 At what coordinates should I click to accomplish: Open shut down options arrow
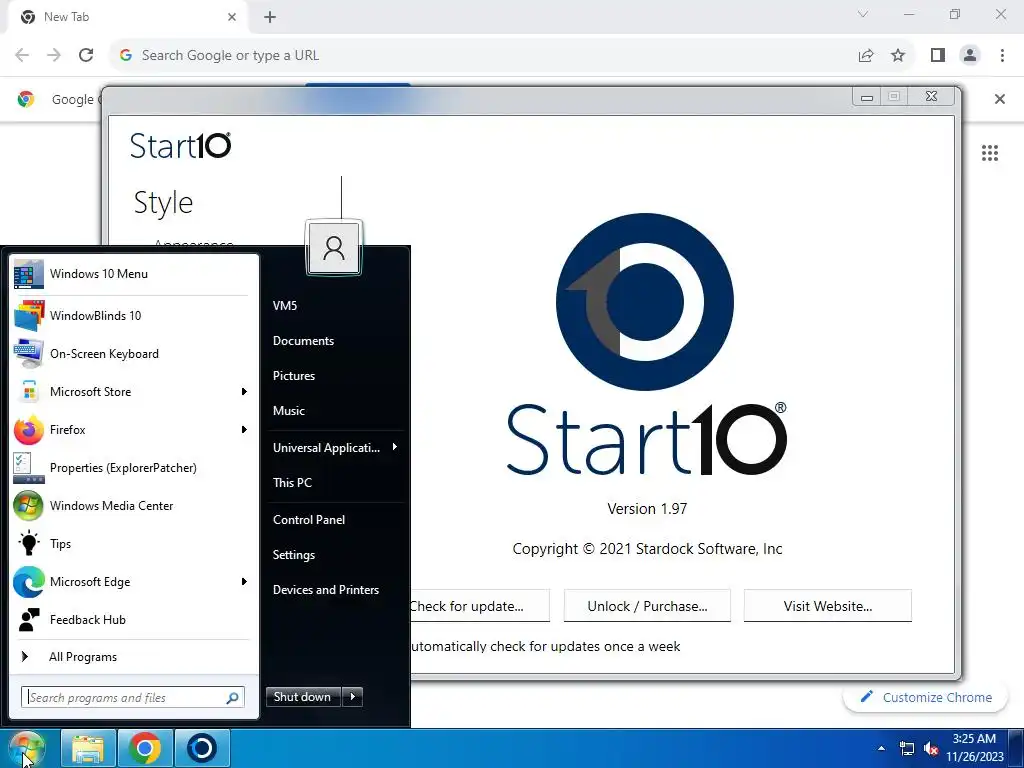pyautogui.click(x=353, y=697)
